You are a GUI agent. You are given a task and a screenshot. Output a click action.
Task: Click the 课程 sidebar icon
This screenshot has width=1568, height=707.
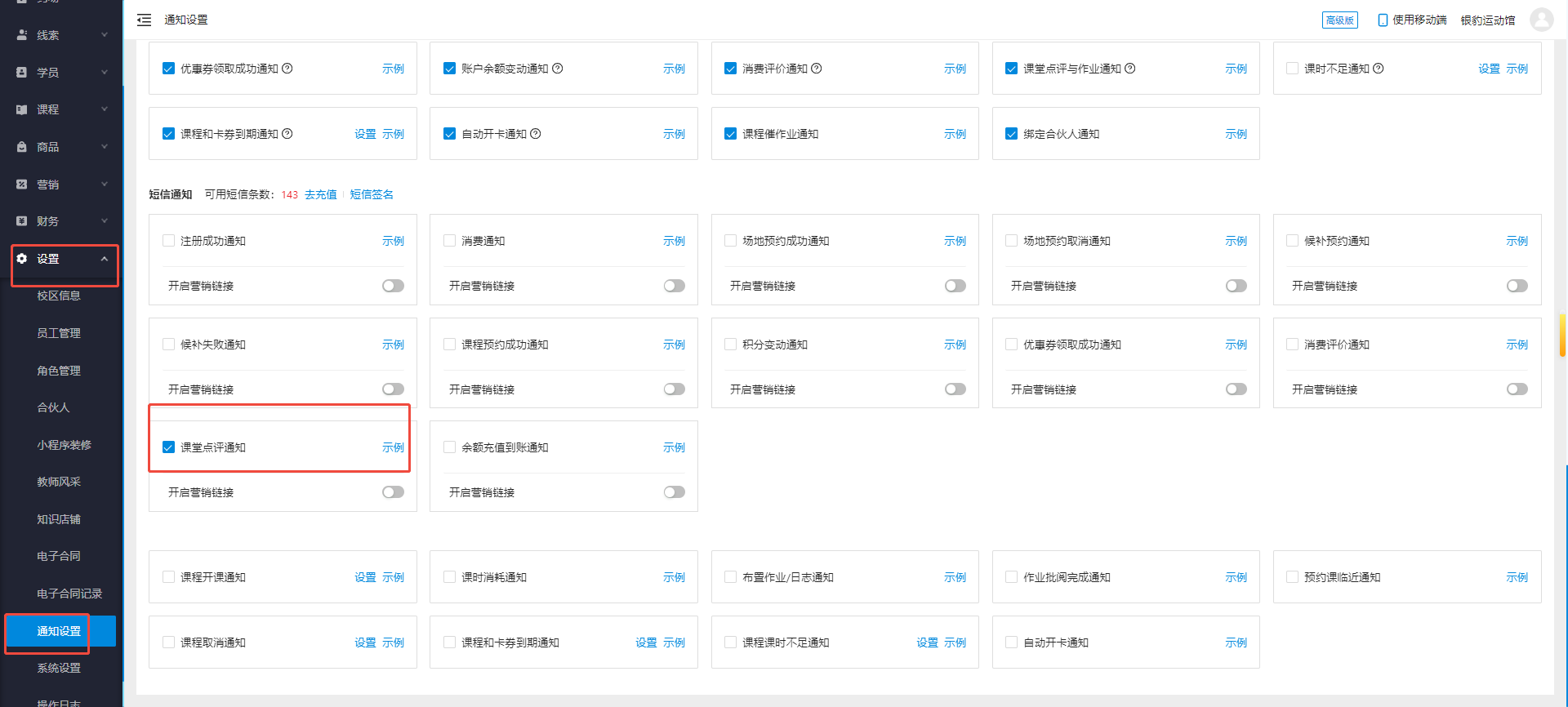(x=22, y=109)
